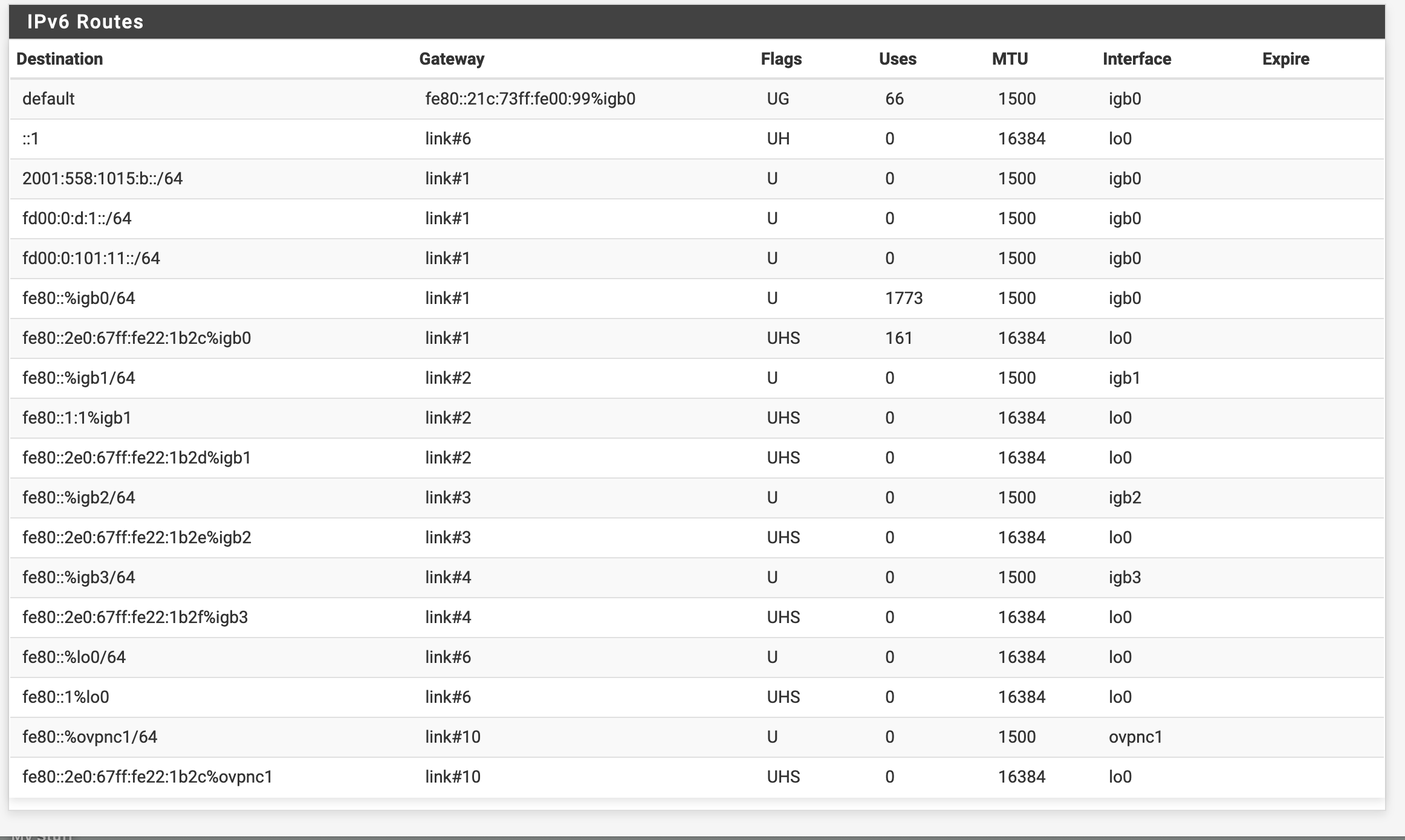
Task: Click the Flags column header
Action: pos(781,59)
